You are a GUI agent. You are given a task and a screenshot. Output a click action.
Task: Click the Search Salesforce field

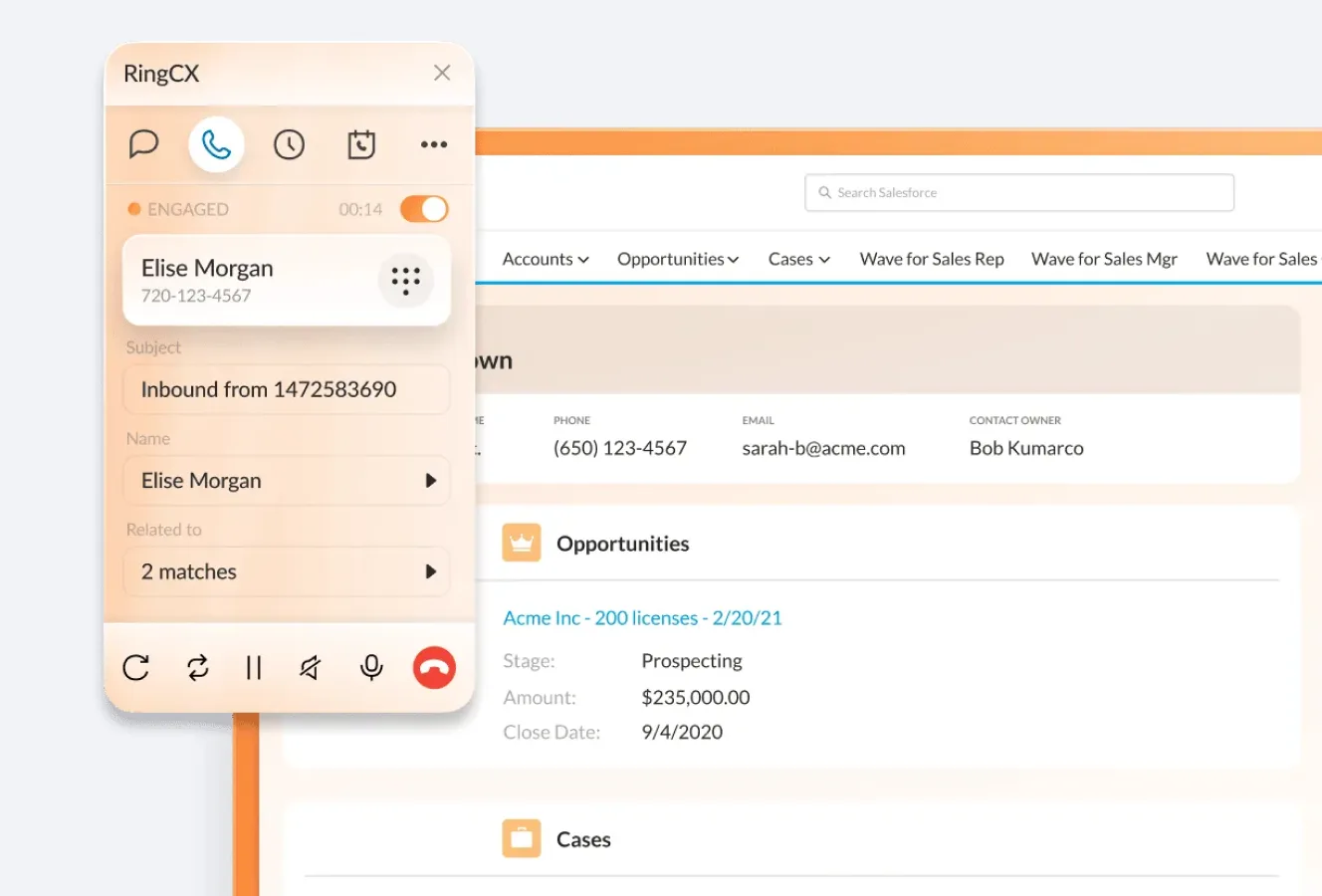click(x=1019, y=192)
